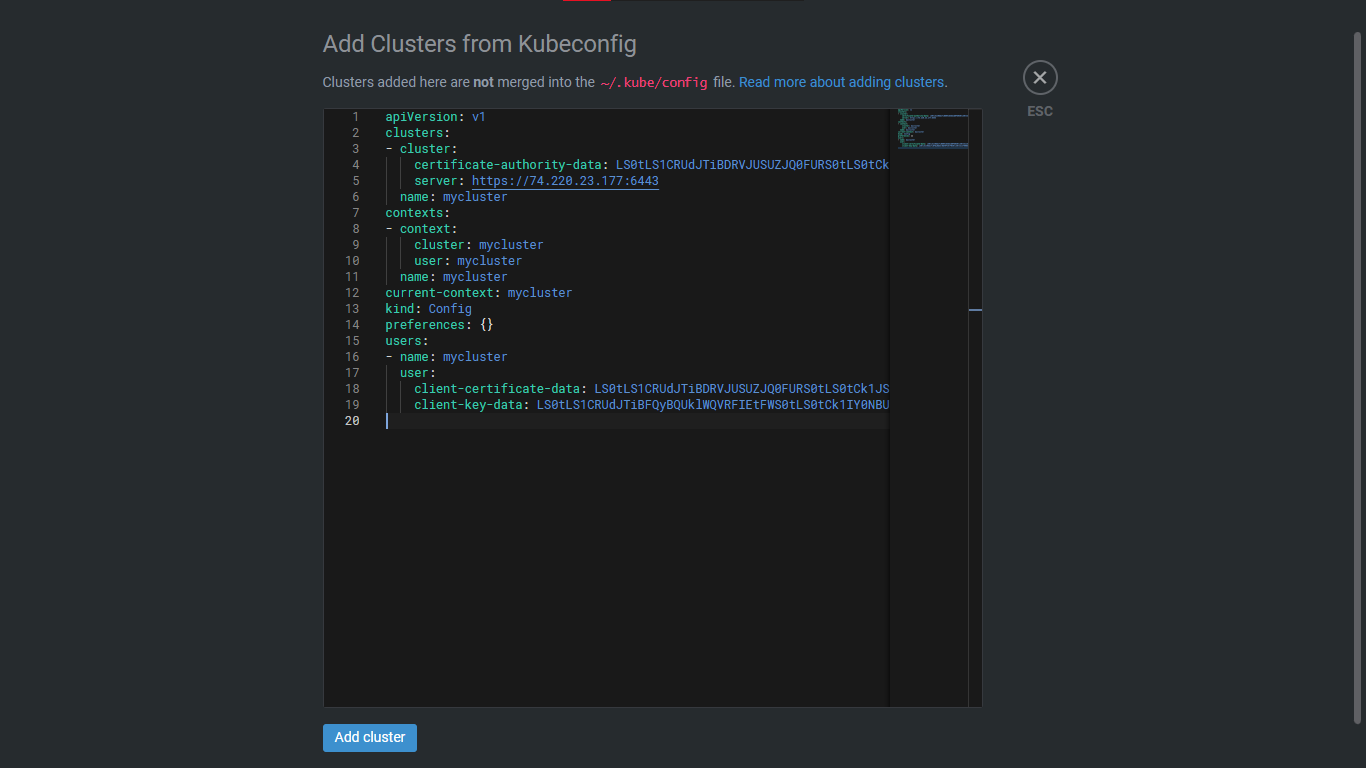This screenshot has width=1366, height=768.
Task: Click the 'preferences' key on line 14
Action: (x=425, y=325)
